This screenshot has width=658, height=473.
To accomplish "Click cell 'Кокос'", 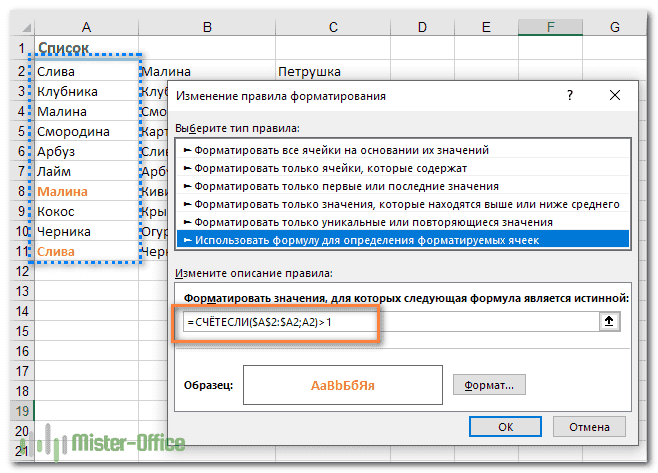I will click(86, 212).
